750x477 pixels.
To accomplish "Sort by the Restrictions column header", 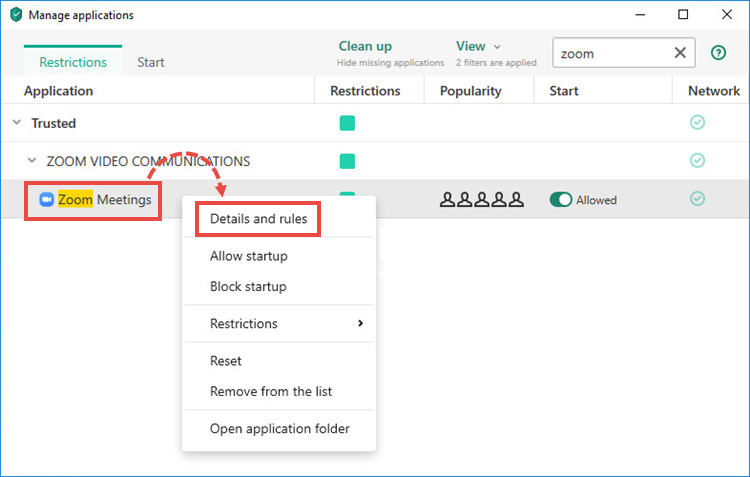I will [365, 91].
